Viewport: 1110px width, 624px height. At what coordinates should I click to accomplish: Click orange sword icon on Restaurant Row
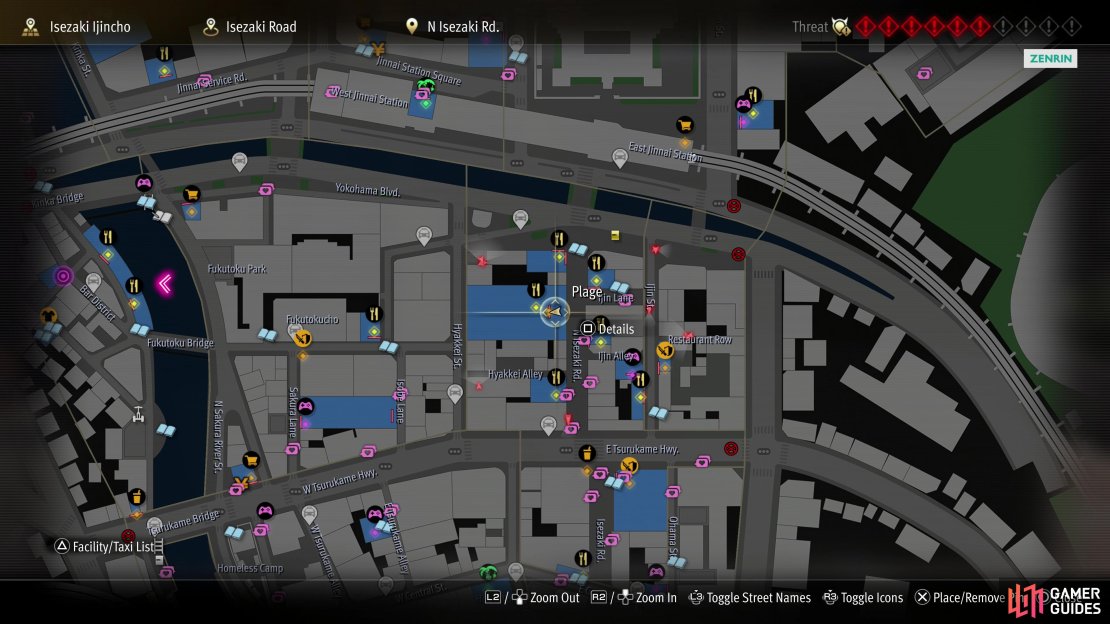pos(664,350)
